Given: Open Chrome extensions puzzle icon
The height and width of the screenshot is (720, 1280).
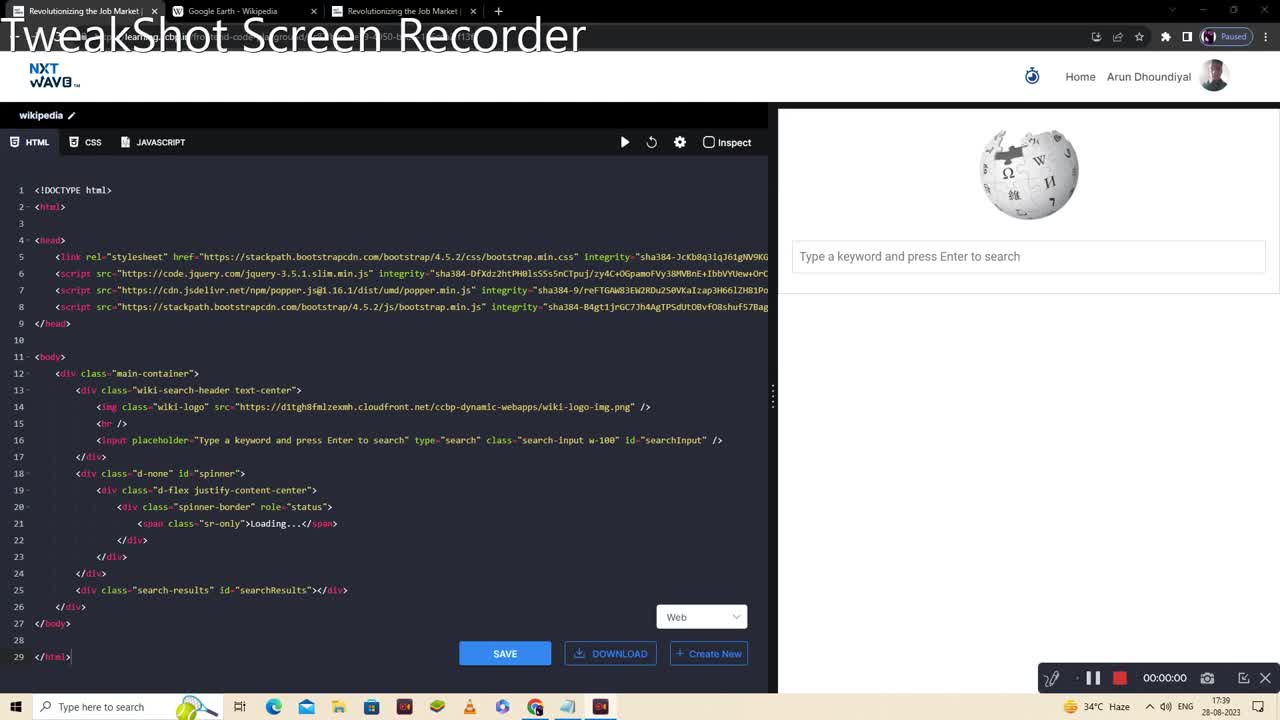Looking at the screenshot, I should click(x=1166, y=37).
